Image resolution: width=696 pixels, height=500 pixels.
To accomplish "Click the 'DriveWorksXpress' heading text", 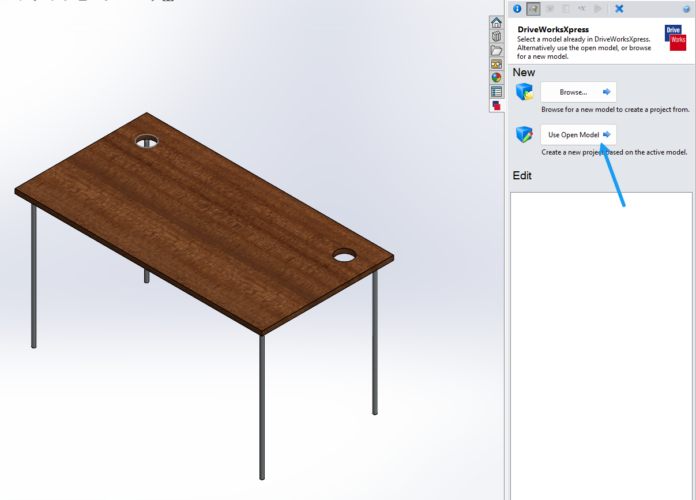I will coord(553,29).
